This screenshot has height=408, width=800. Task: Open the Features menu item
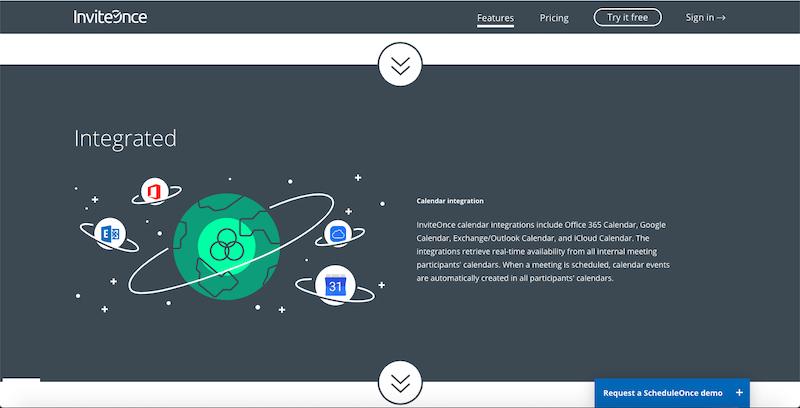495,18
